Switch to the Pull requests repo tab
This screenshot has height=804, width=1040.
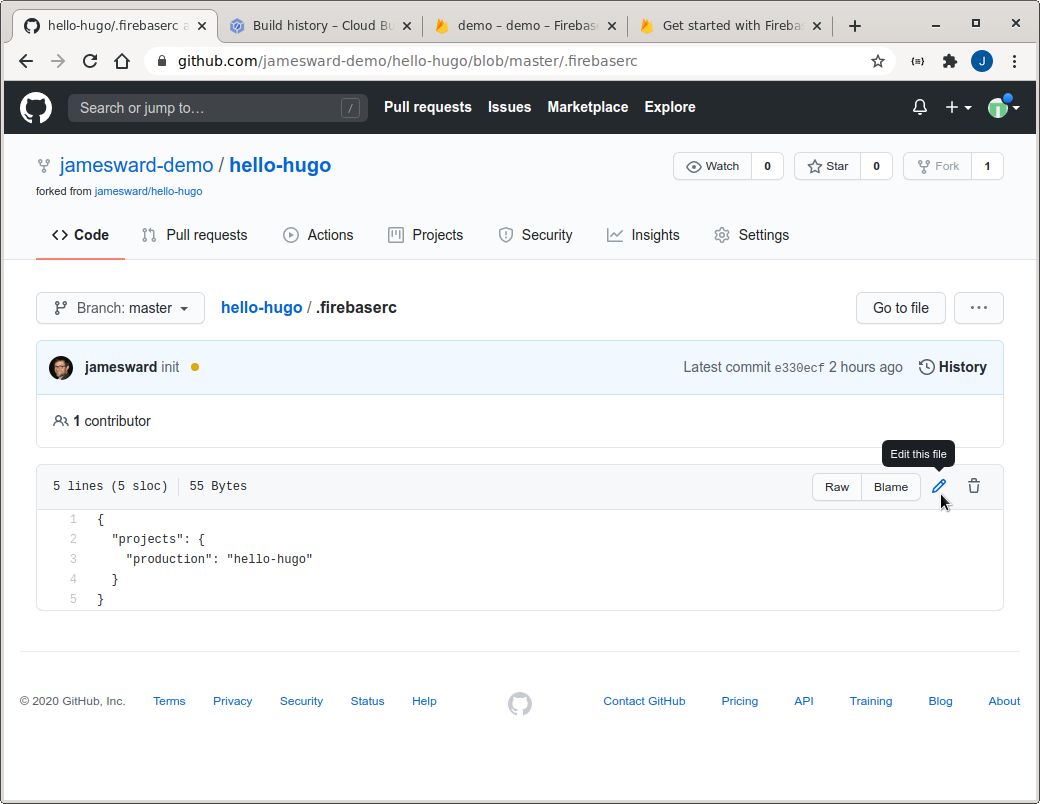(195, 235)
